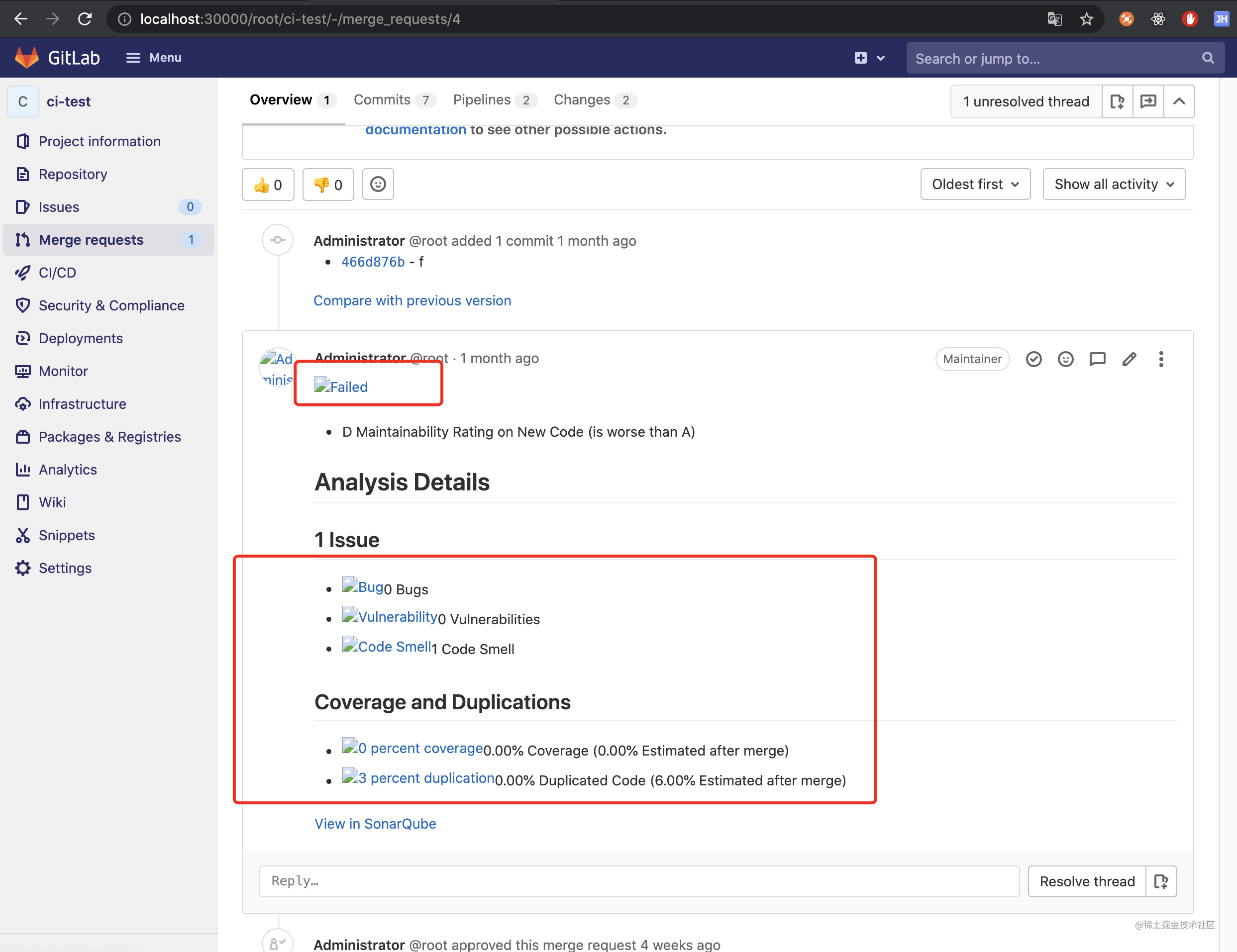The width and height of the screenshot is (1237, 952).
Task: Open the Merge requests sidebar icon
Action: click(23, 240)
